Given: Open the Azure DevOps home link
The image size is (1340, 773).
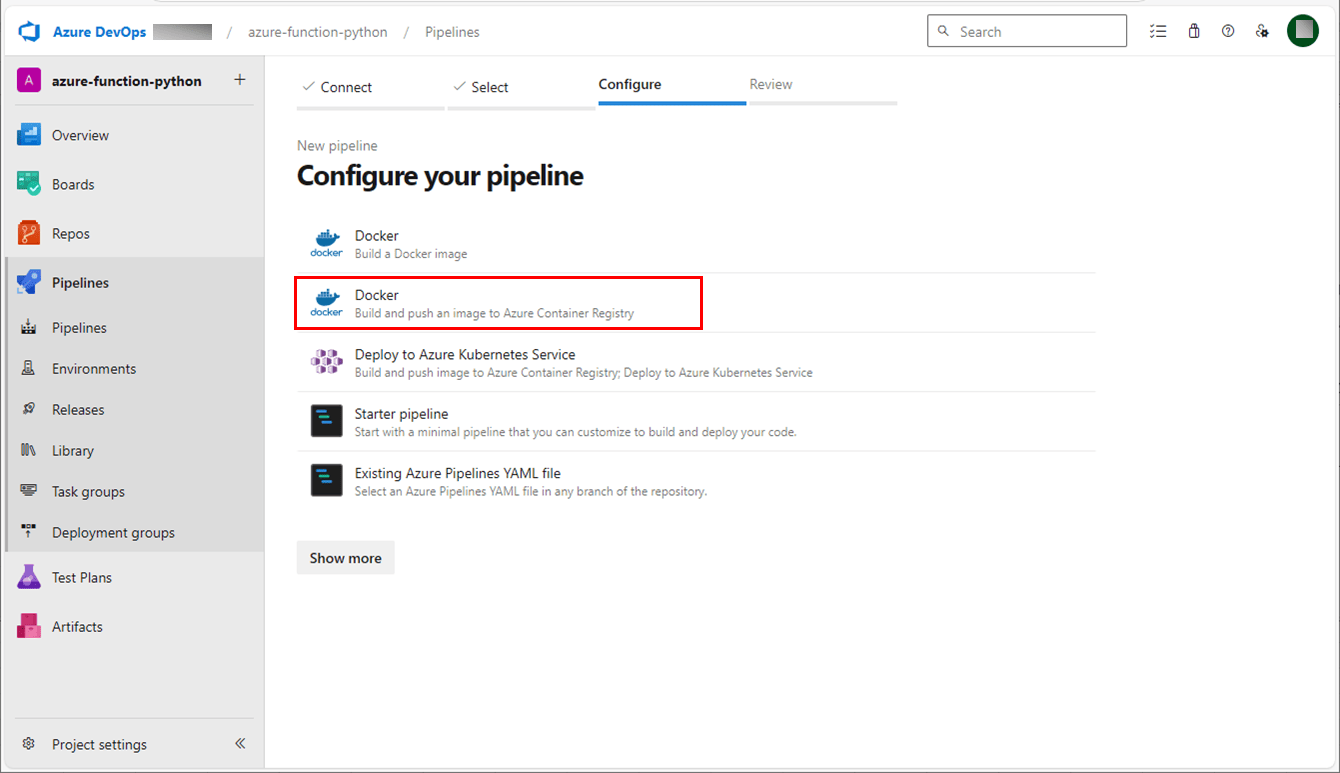Looking at the screenshot, I should (x=99, y=32).
